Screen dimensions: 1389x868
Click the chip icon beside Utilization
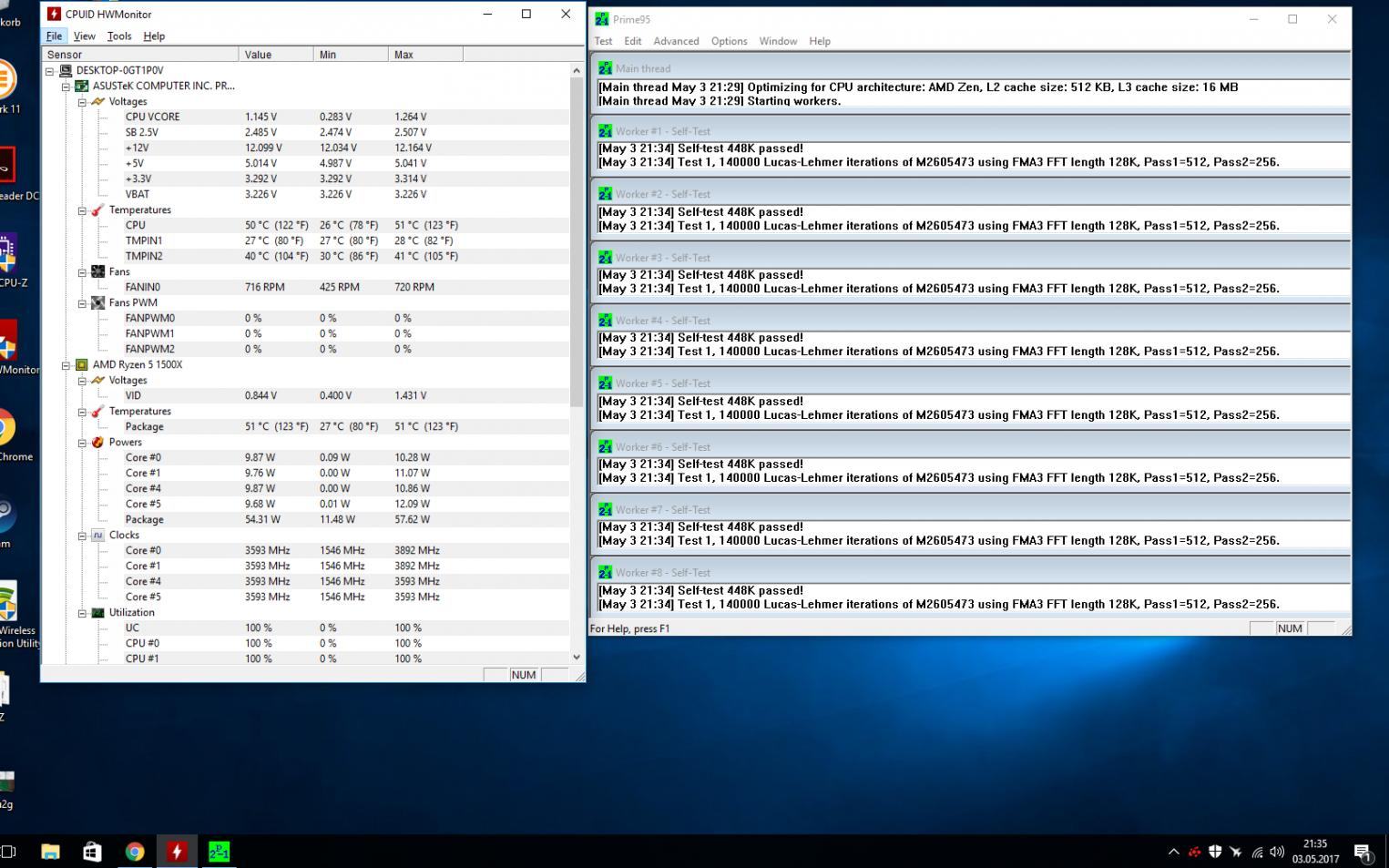[97, 612]
